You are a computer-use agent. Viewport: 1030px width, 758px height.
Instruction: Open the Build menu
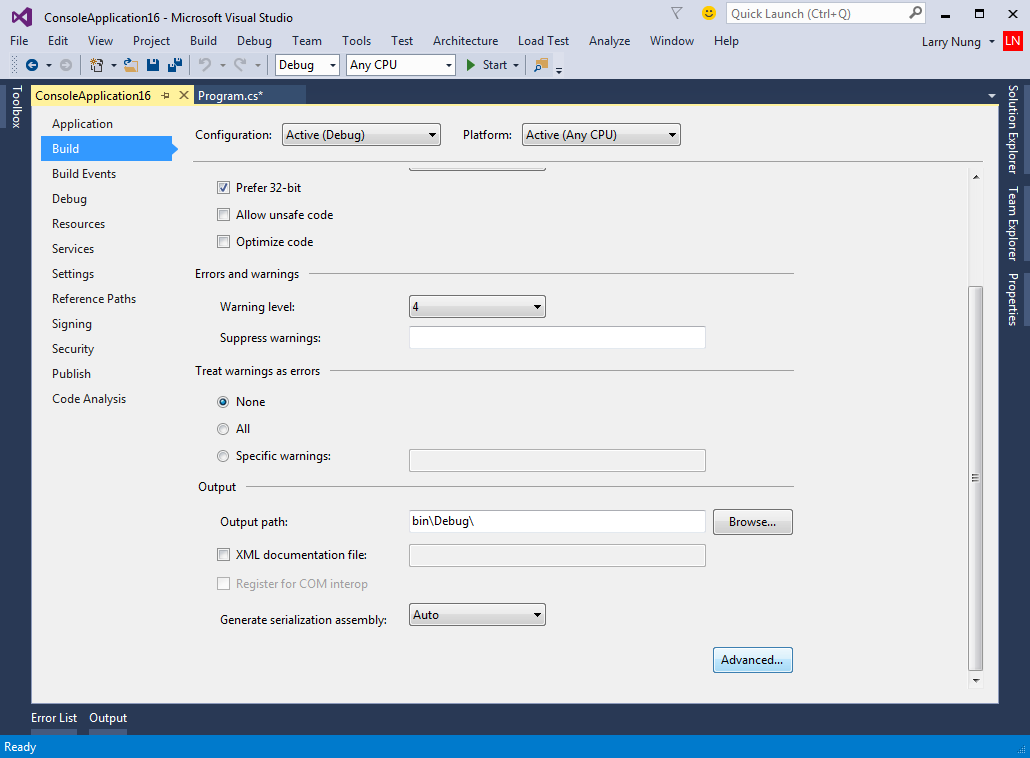(203, 41)
